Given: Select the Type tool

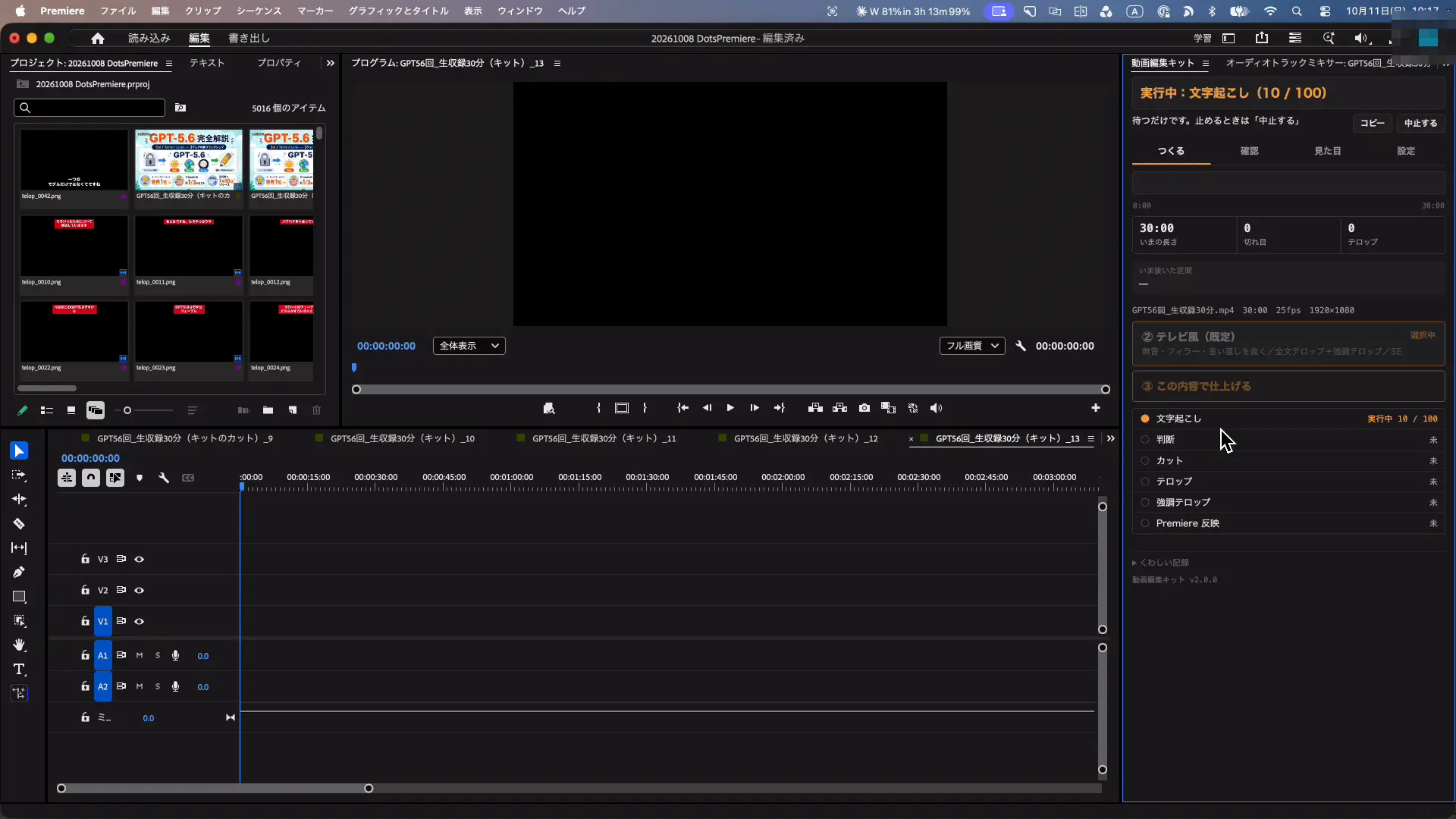Looking at the screenshot, I should pos(19,670).
